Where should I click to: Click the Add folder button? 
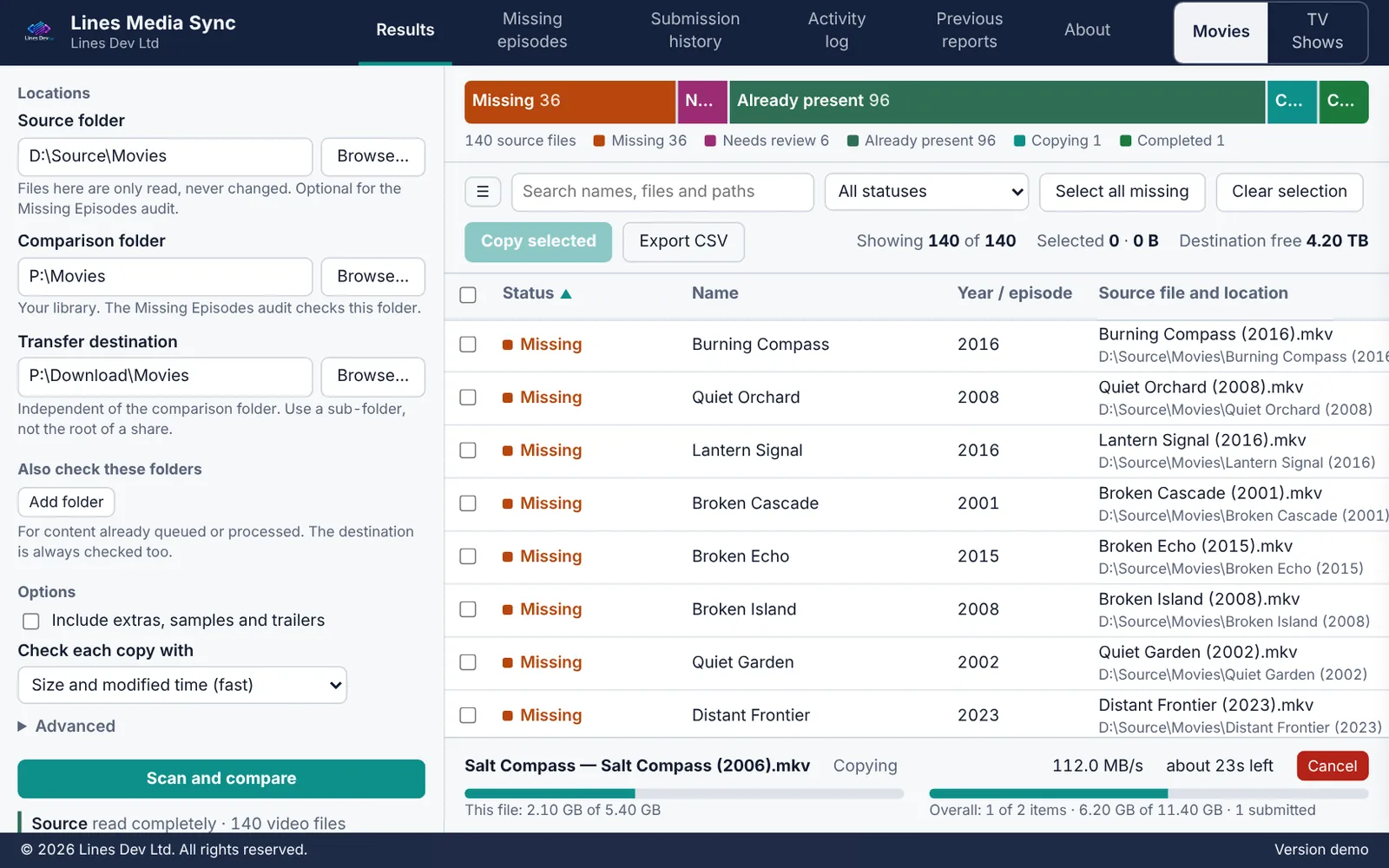(x=66, y=503)
